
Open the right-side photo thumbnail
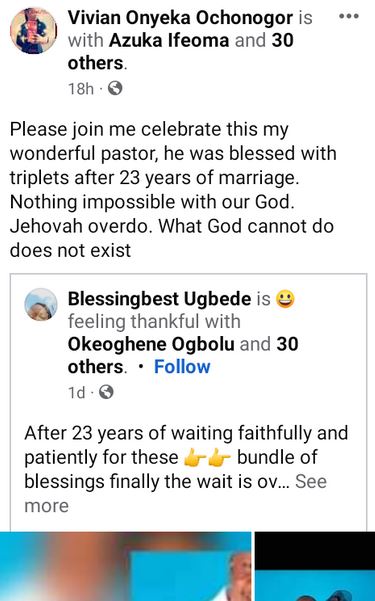(x=315, y=566)
